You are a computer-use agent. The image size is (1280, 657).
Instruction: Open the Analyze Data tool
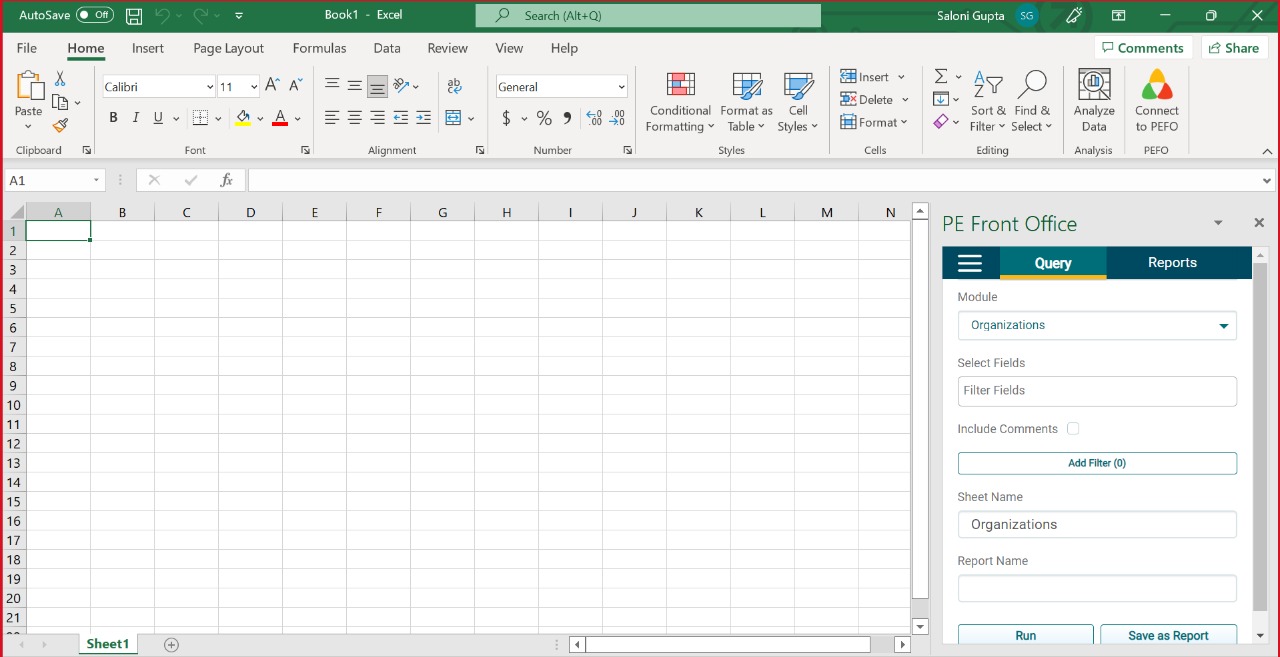tap(1094, 100)
